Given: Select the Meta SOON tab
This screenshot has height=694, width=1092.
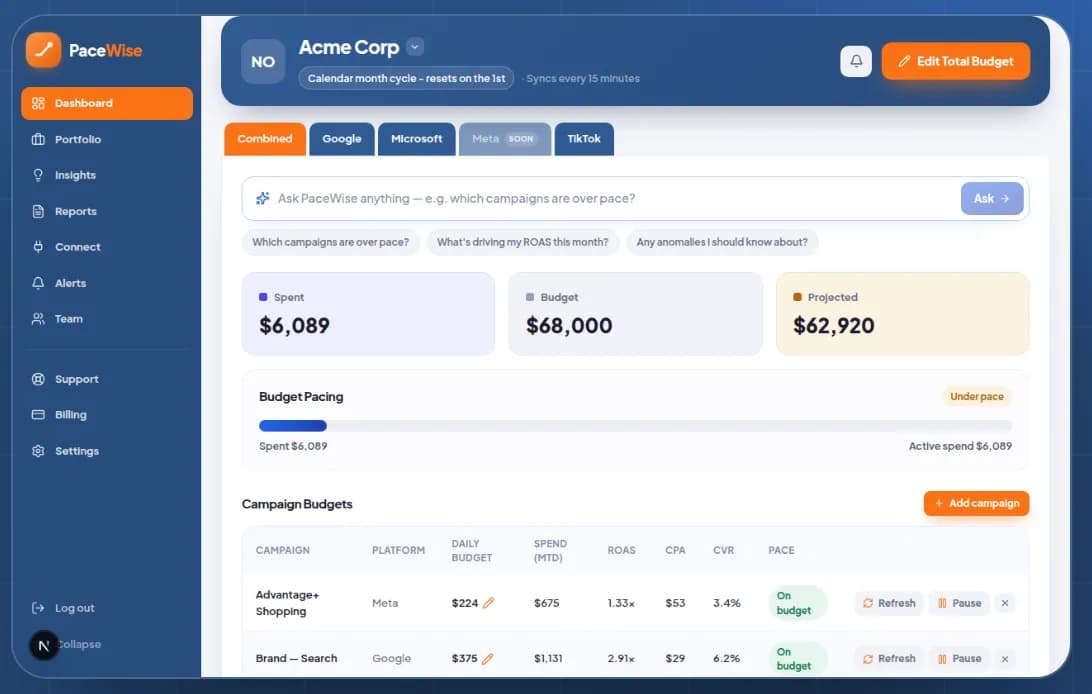Looking at the screenshot, I should tap(505, 139).
